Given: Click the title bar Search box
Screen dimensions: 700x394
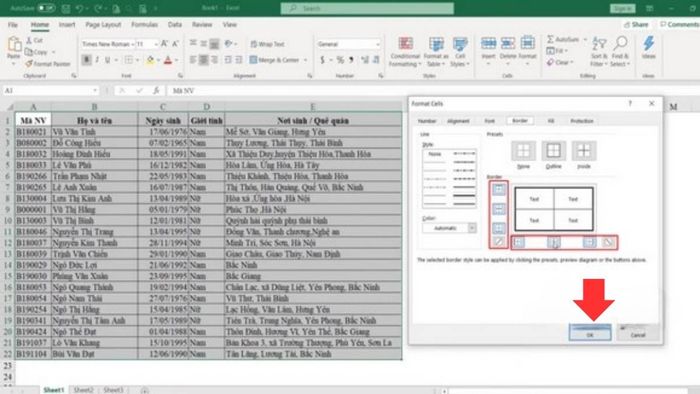Looking at the screenshot, I should click(367, 8).
